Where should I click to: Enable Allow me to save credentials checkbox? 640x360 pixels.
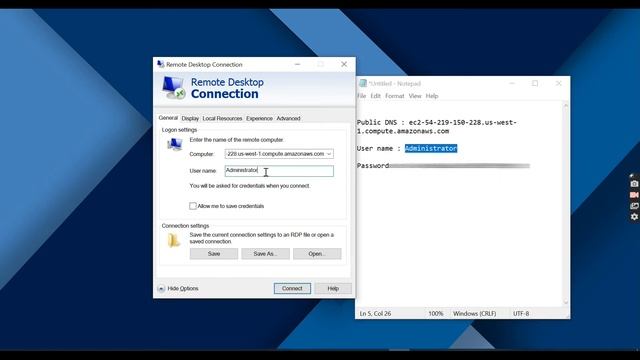coord(193,206)
